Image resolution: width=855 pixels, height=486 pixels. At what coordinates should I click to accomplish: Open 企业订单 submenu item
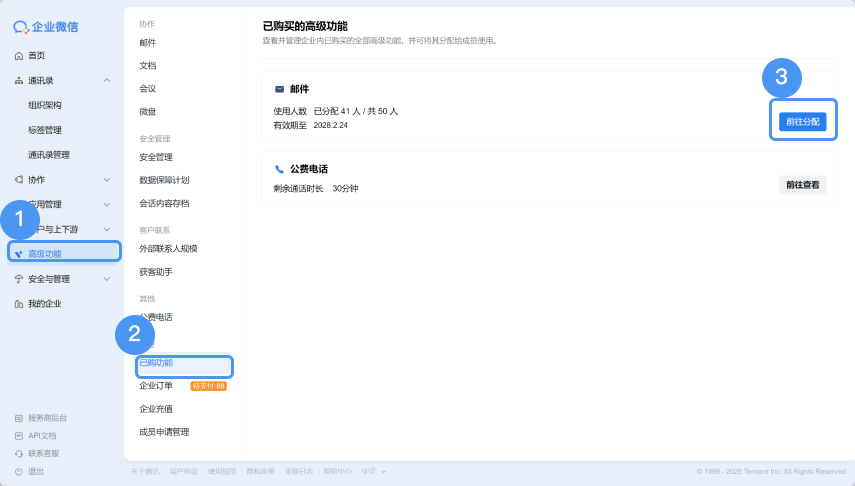[x=156, y=386]
